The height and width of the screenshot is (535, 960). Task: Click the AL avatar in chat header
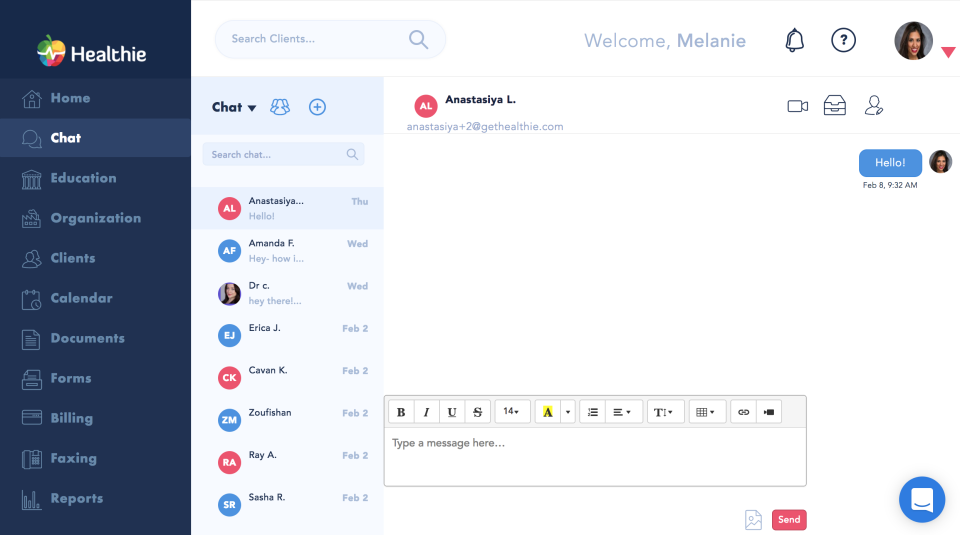point(426,106)
